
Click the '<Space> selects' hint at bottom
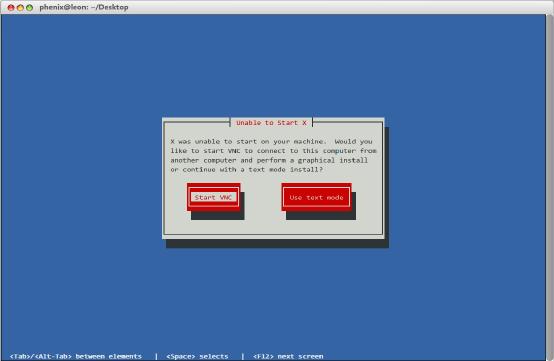197,356
